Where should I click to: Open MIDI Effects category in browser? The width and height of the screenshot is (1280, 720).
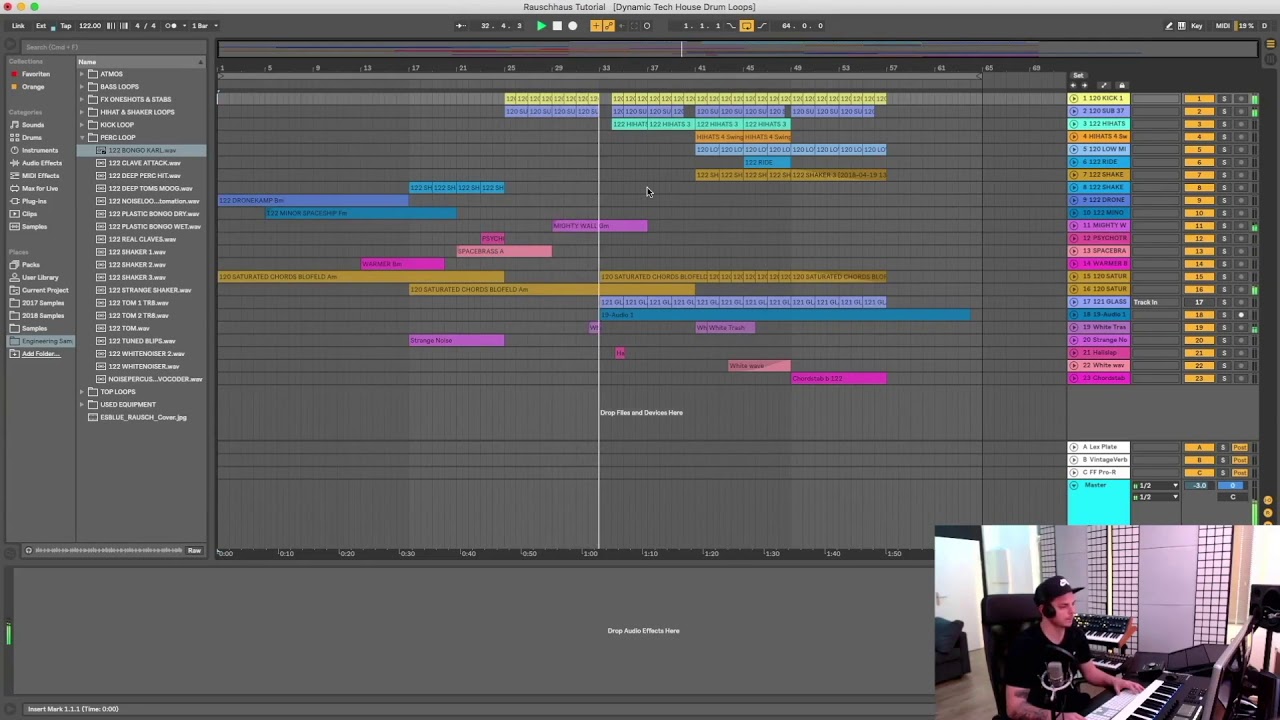pyautogui.click(x=41, y=176)
